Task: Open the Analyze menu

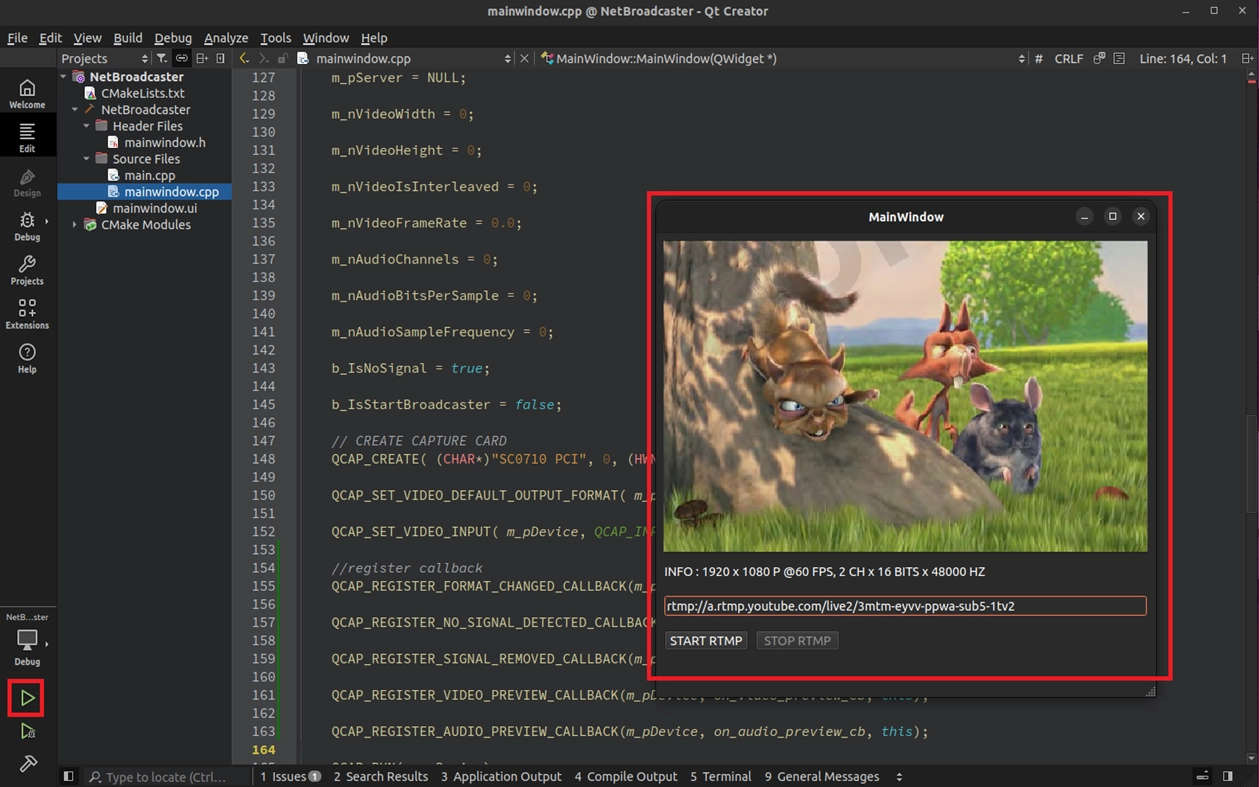Action: pyautogui.click(x=226, y=38)
